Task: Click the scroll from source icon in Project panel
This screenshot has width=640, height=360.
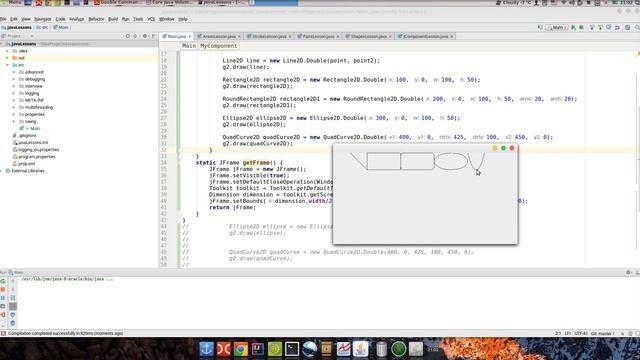Action: pyautogui.click(x=128, y=36)
